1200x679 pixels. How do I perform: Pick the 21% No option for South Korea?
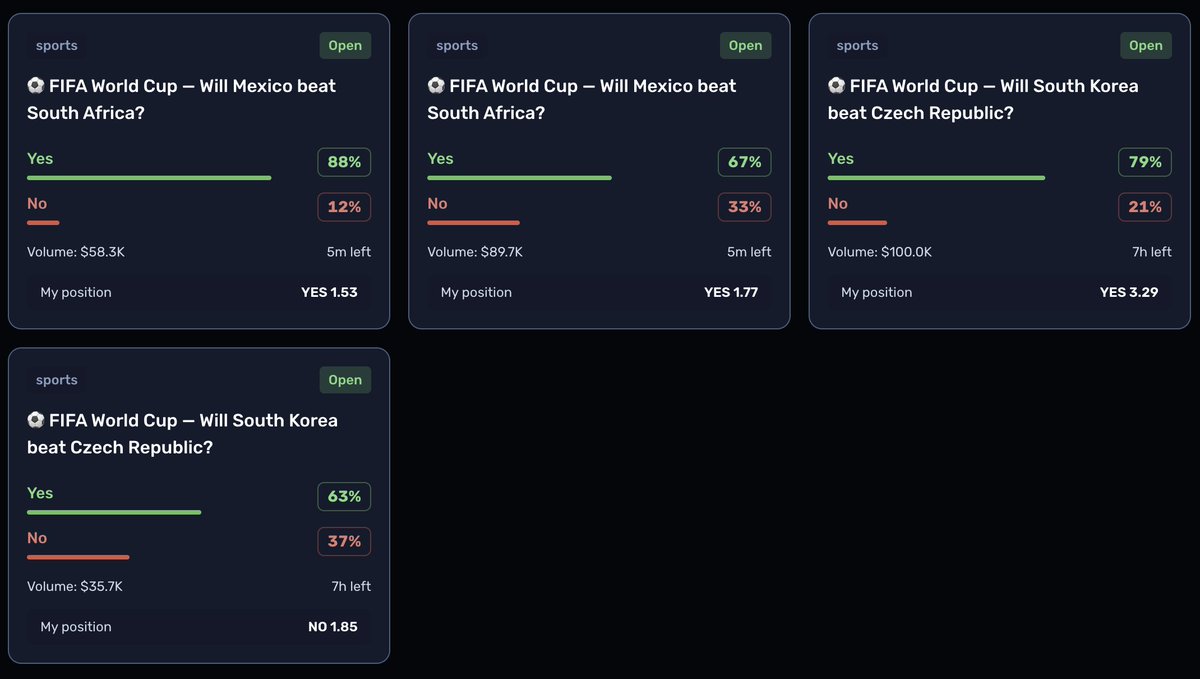pyautogui.click(x=1145, y=207)
